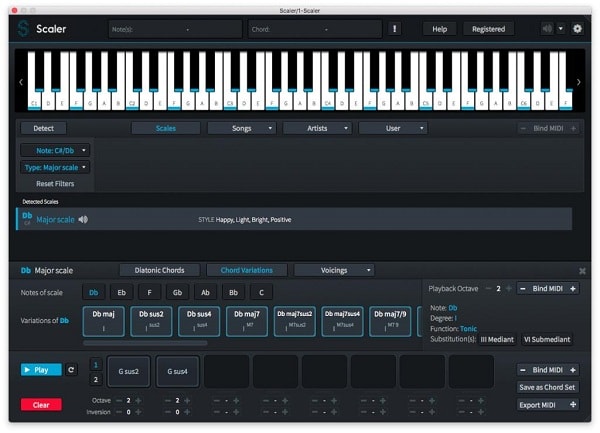Click minus on bottom Bind MIDI

(523, 370)
